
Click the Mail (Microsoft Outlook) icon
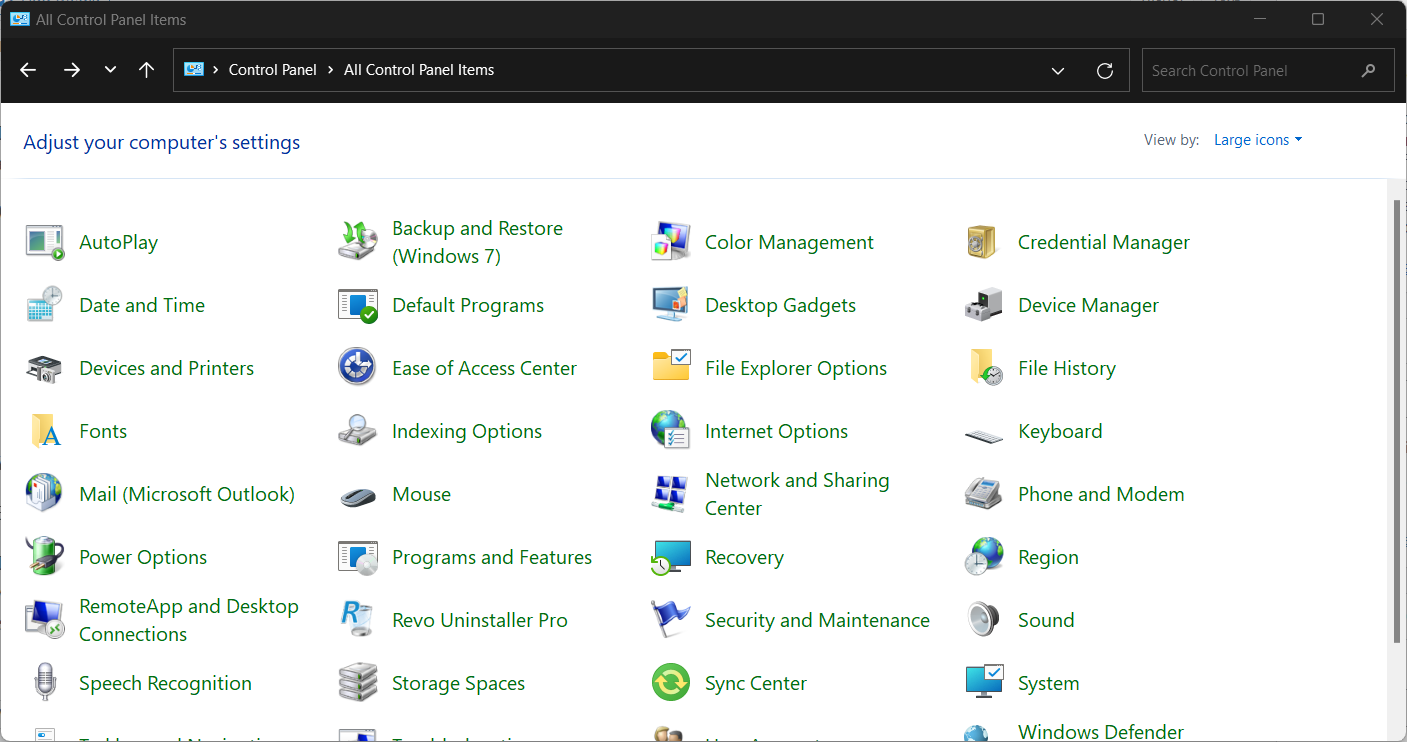(45, 494)
